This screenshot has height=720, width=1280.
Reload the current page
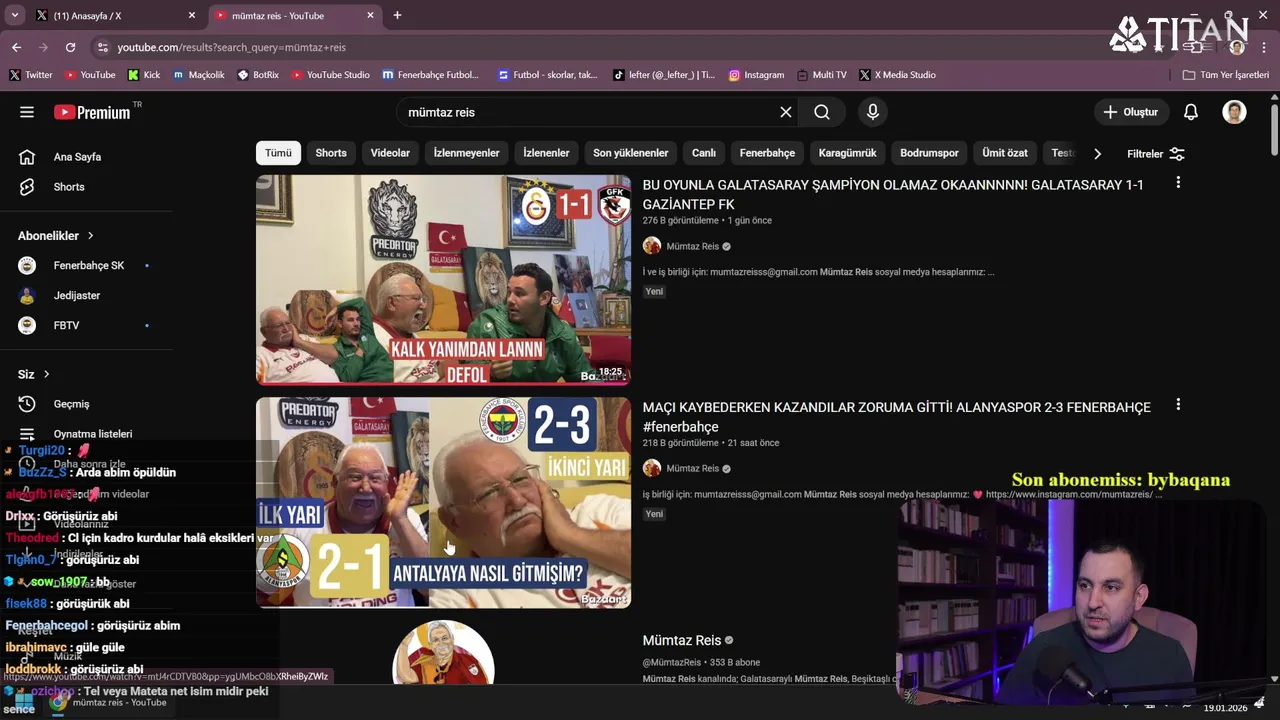coord(70,47)
